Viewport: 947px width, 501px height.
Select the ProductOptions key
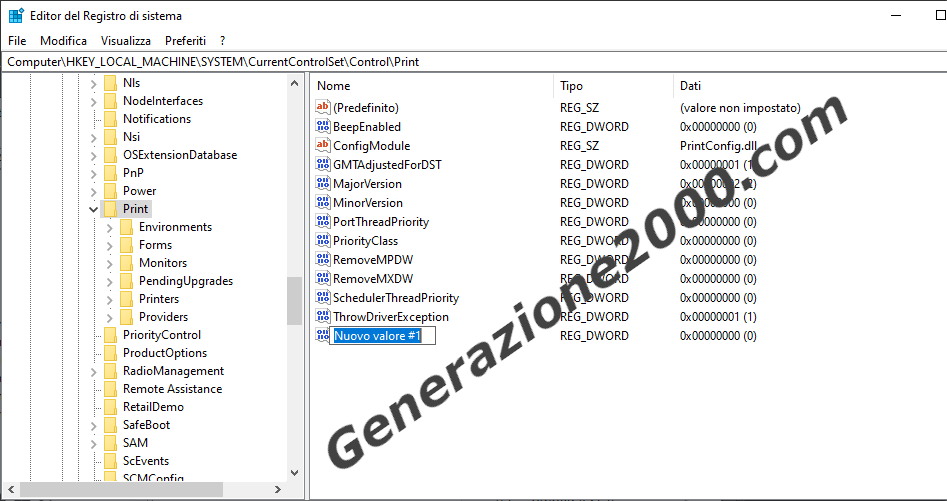(165, 353)
